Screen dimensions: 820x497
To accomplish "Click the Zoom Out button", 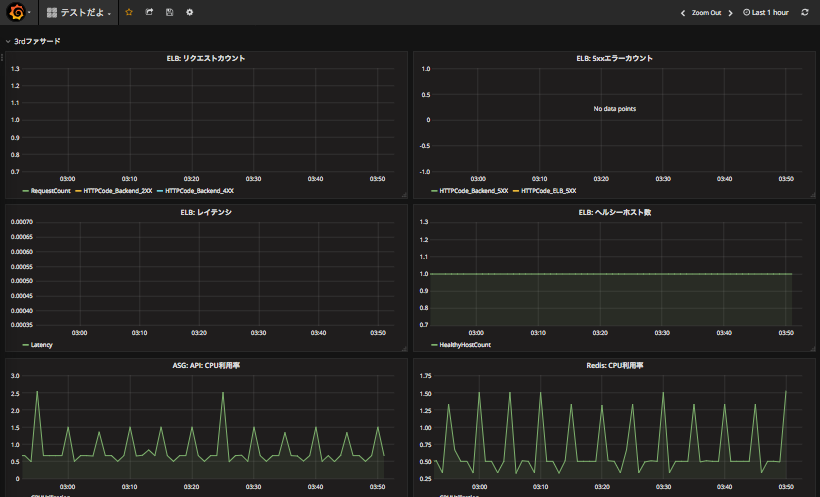I will pyautogui.click(x=706, y=13).
